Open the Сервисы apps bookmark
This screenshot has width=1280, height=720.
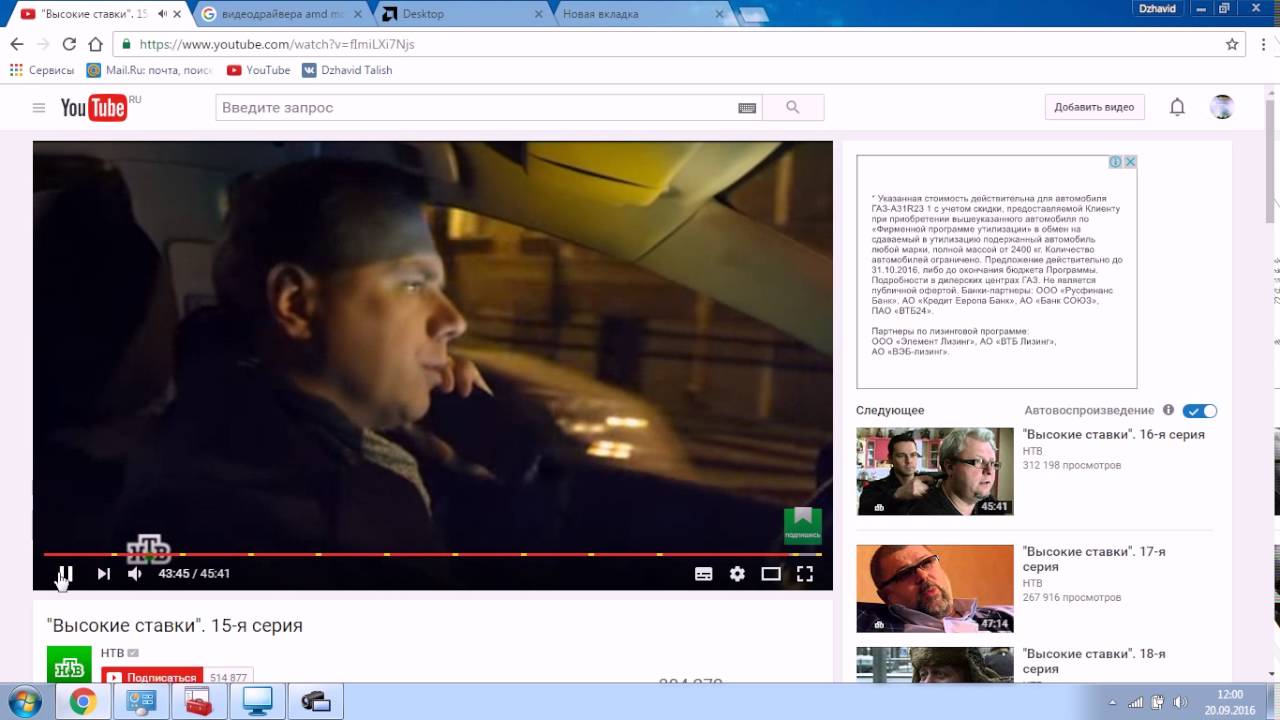(42, 70)
